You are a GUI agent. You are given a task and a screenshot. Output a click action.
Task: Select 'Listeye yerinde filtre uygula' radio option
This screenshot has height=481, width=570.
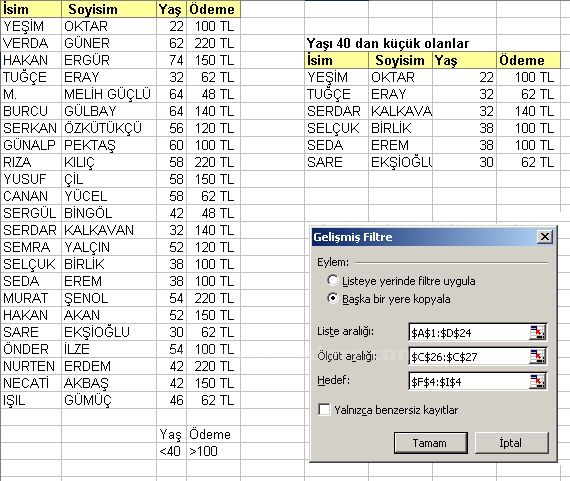[x=332, y=280]
